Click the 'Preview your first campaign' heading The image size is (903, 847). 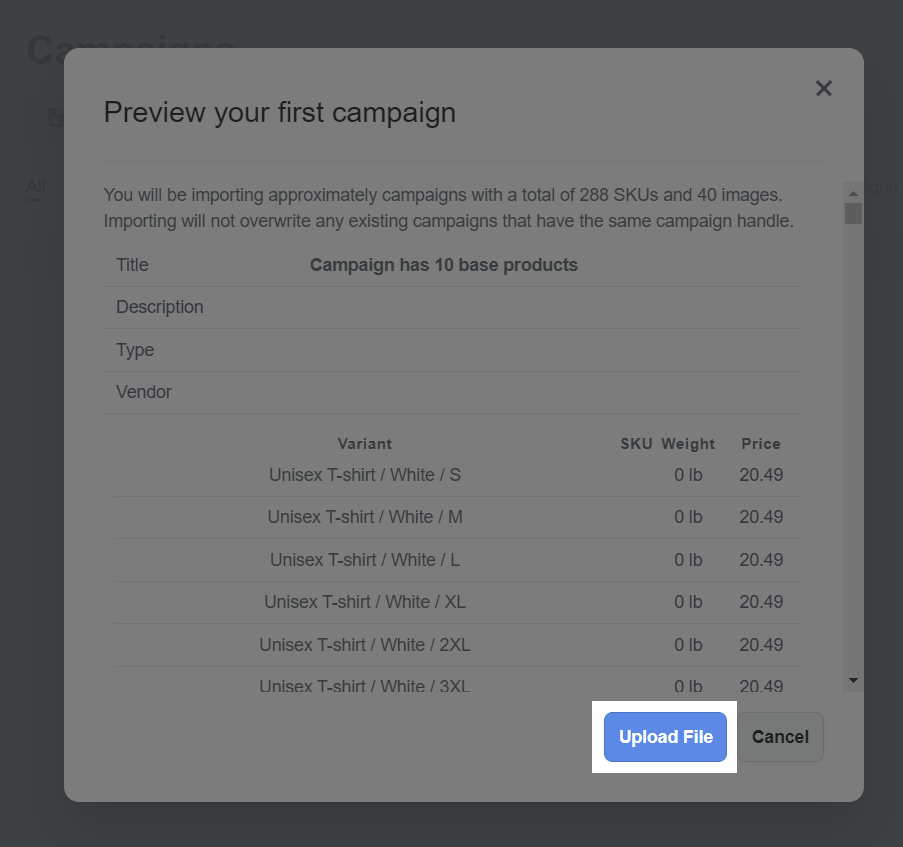280,112
